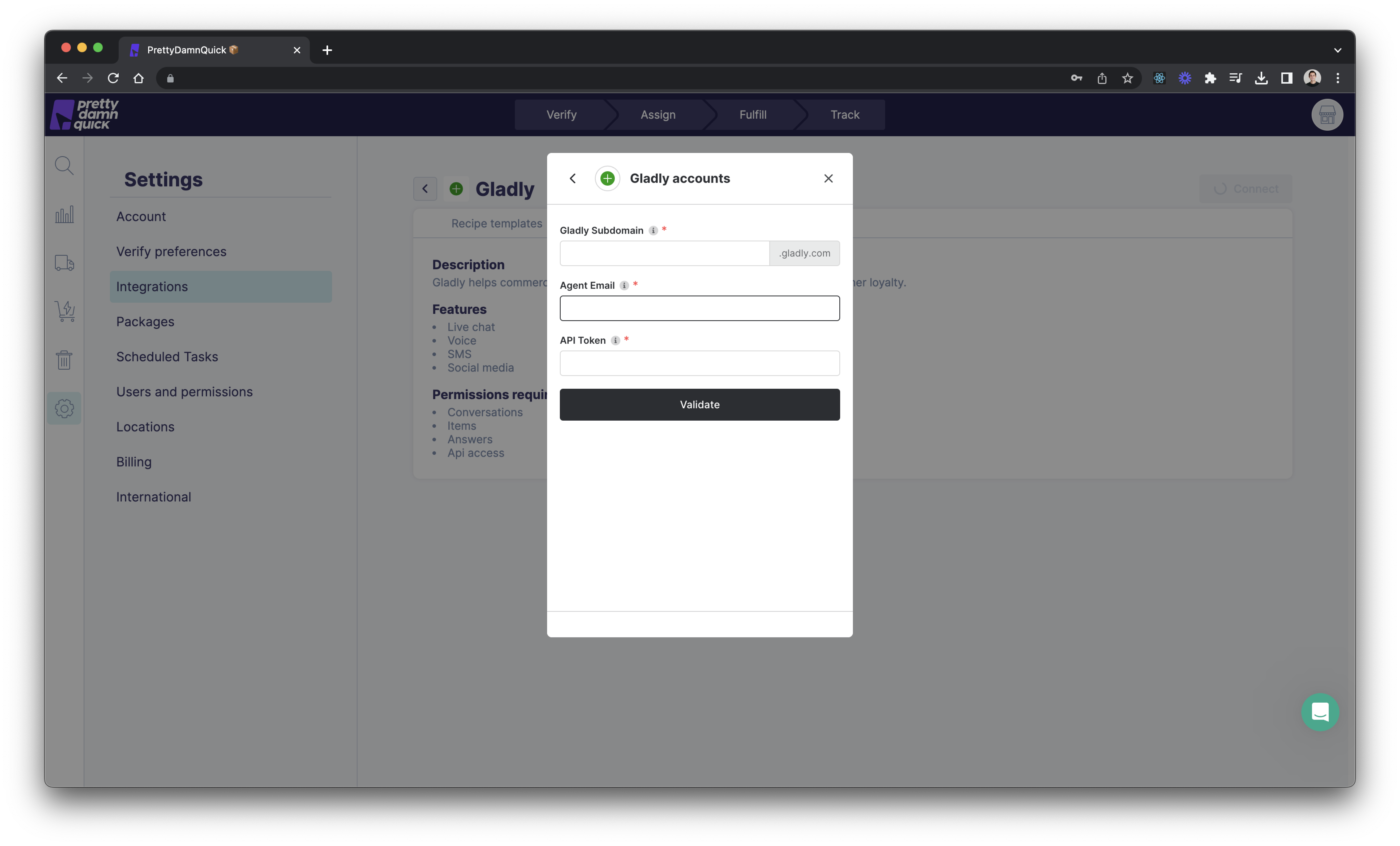Click the store avatar icon in header
Viewport: 1400px width, 846px height.
point(1327,115)
